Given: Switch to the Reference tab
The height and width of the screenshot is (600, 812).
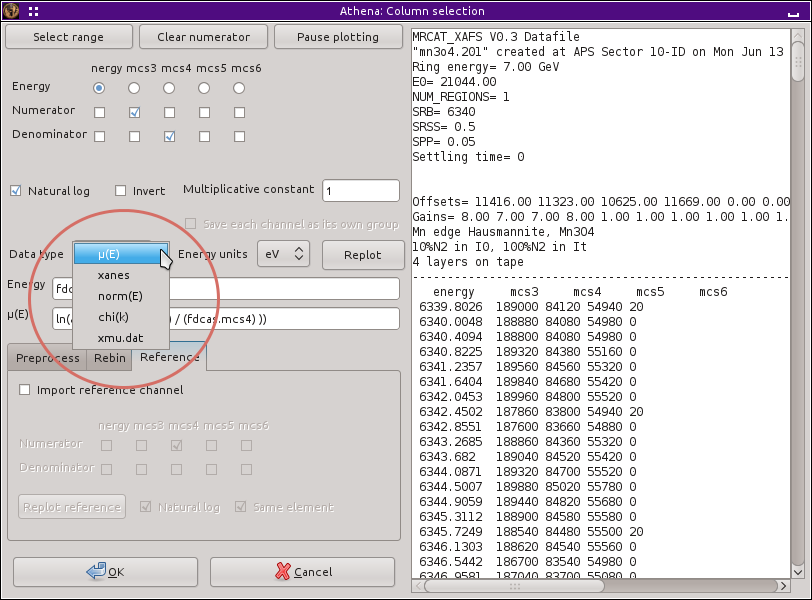Looking at the screenshot, I should click(x=169, y=357).
